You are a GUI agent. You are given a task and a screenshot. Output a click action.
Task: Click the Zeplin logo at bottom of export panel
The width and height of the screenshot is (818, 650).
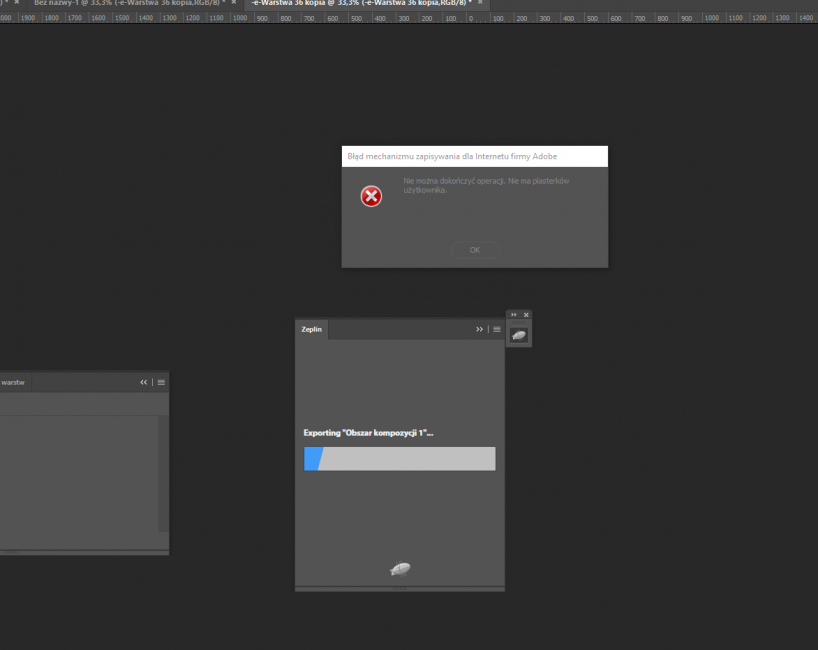click(x=399, y=571)
